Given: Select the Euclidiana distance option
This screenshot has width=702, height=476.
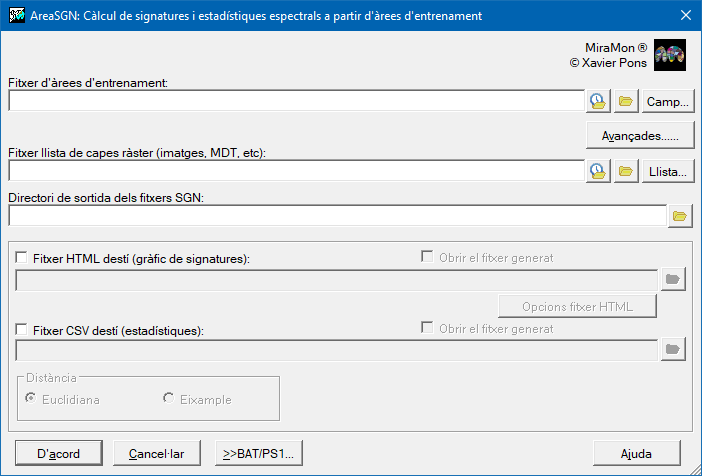Looking at the screenshot, I should click(32, 399).
